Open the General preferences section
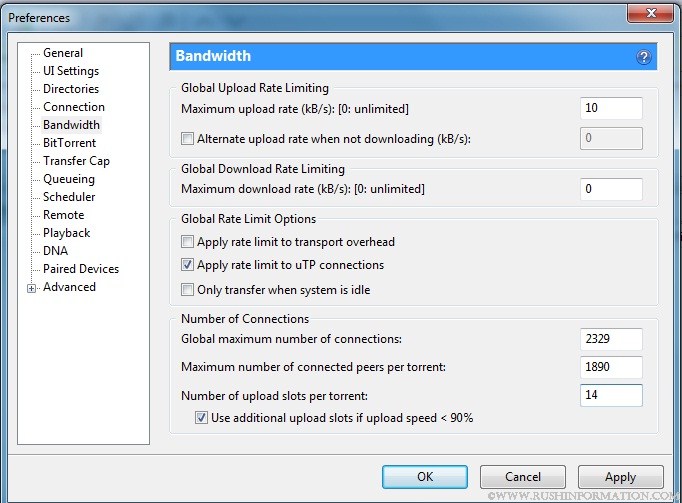682x503 pixels. click(63, 53)
